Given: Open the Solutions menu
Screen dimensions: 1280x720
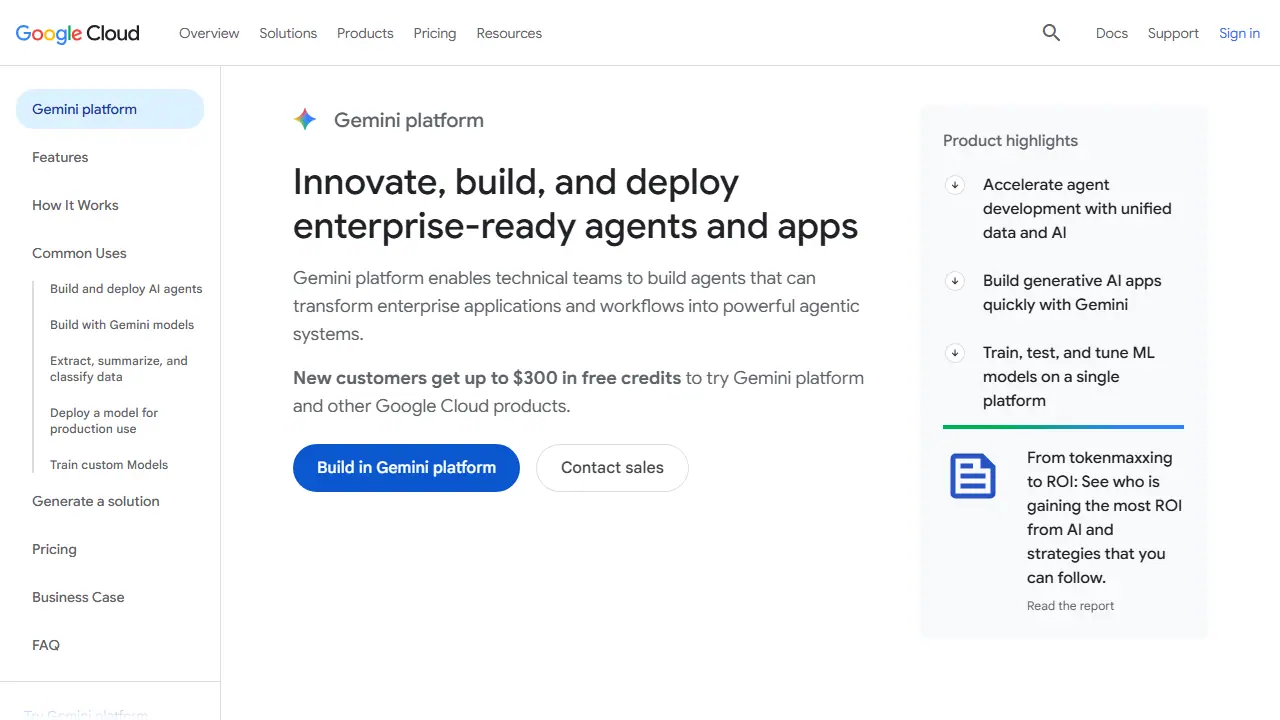Looking at the screenshot, I should point(288,33).
